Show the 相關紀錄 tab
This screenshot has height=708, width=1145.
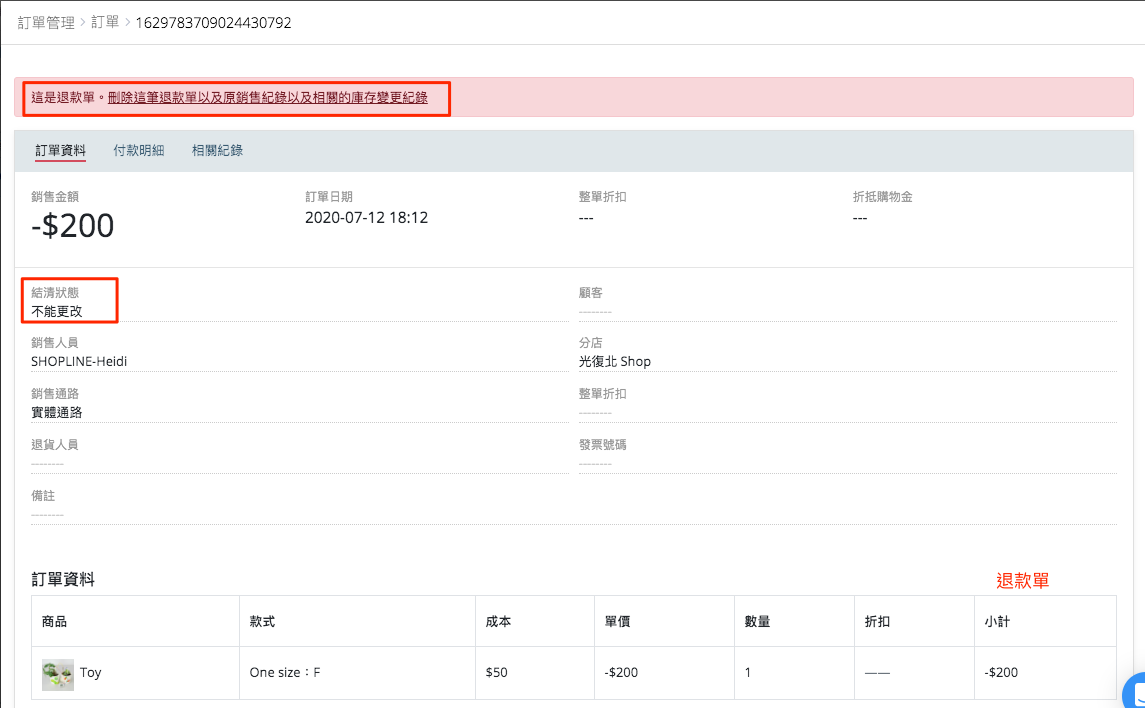point(217,150)
